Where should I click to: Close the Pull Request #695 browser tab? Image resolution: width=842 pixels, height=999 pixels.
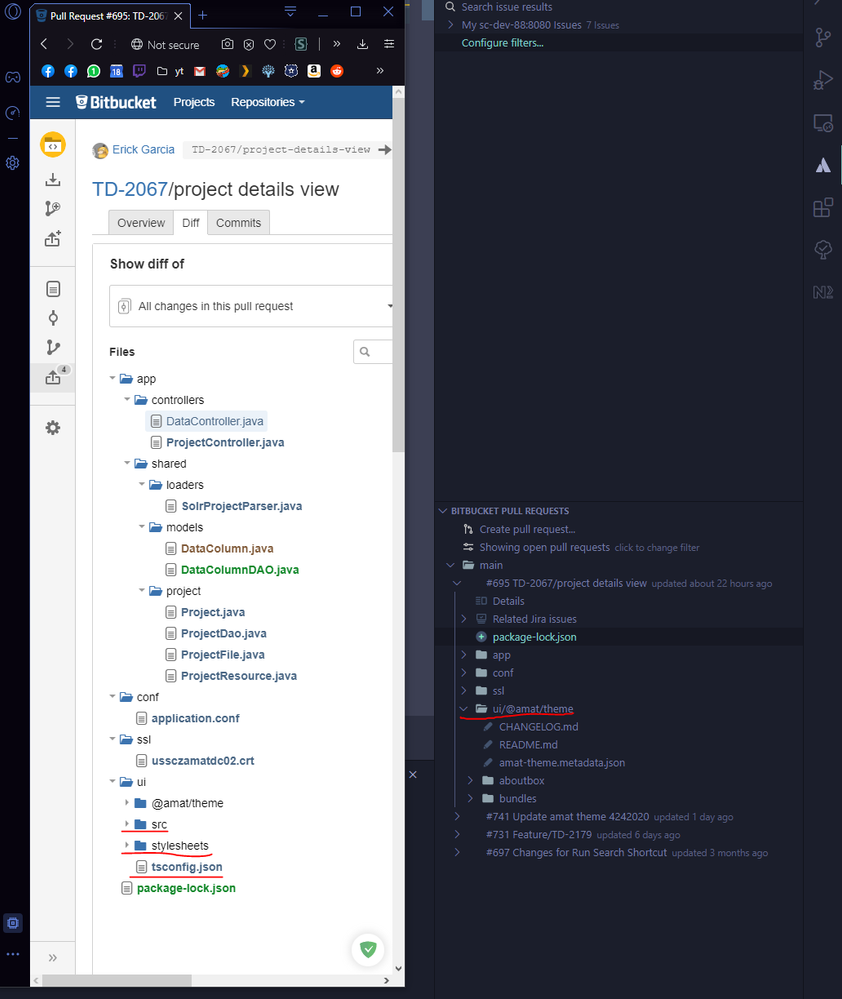pyautogui.click(x=178, y=16)
